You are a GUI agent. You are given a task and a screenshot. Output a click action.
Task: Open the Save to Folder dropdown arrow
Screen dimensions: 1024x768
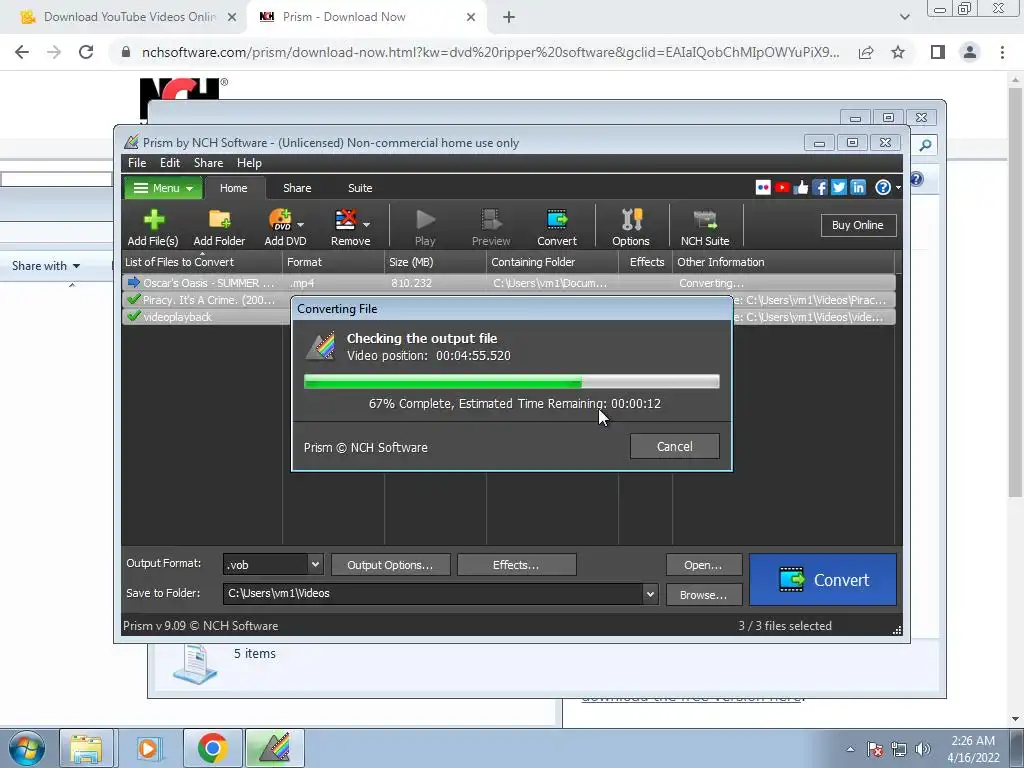coord(650,594)
